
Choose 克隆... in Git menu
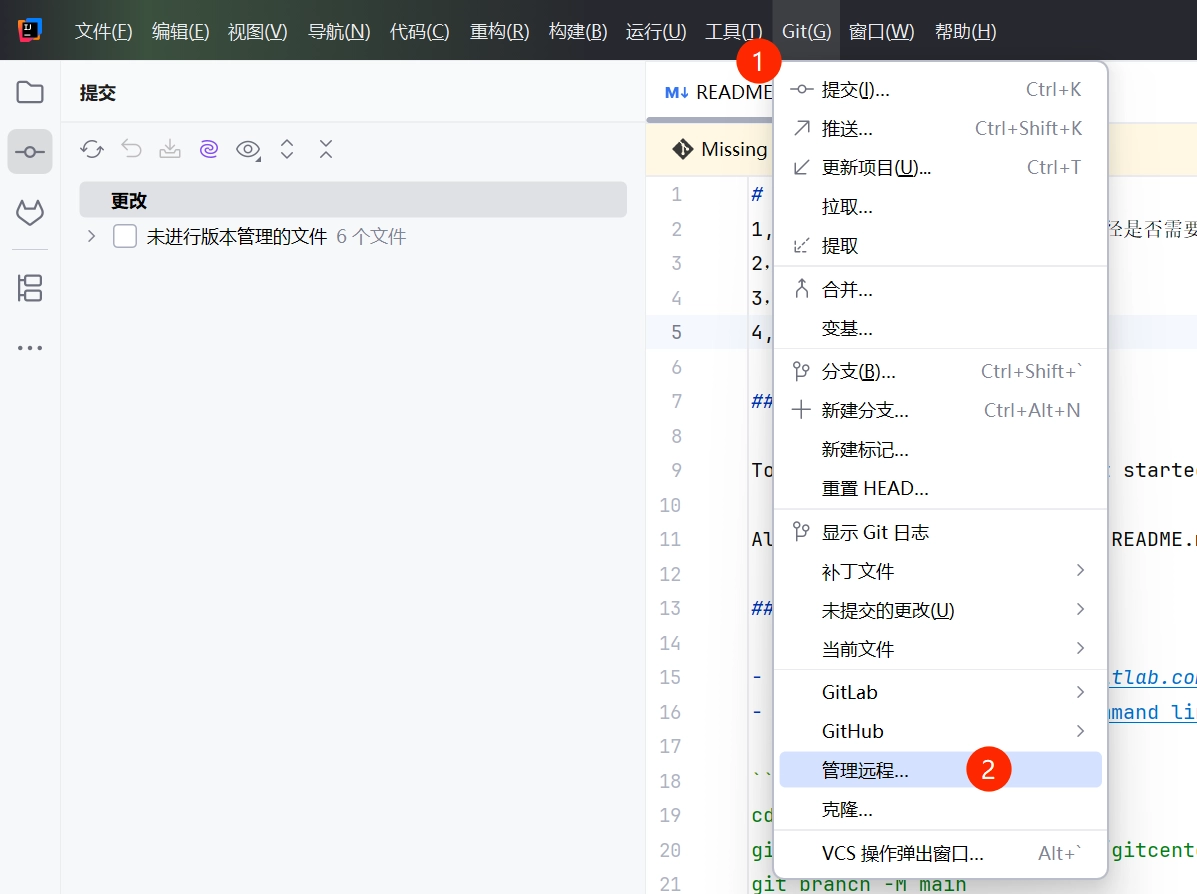pos(940,808)
